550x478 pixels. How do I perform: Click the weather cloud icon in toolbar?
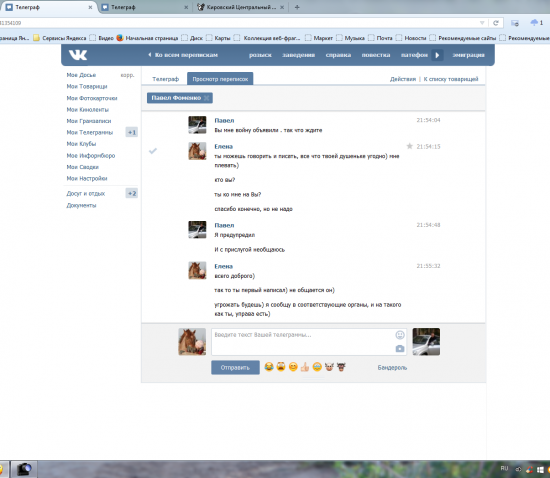pyautogui.click(x=534, y=23)
